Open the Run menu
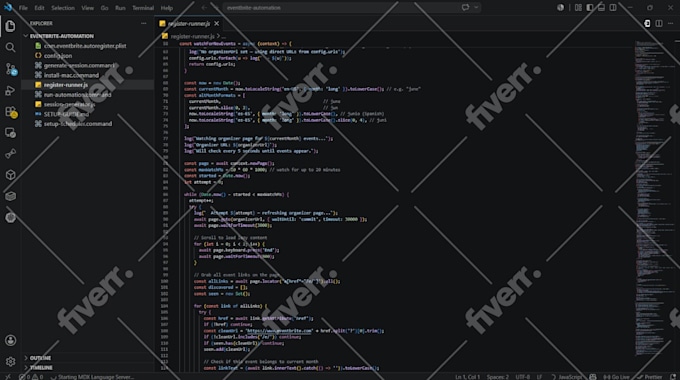The image size is (680, 380). [120, 8]
